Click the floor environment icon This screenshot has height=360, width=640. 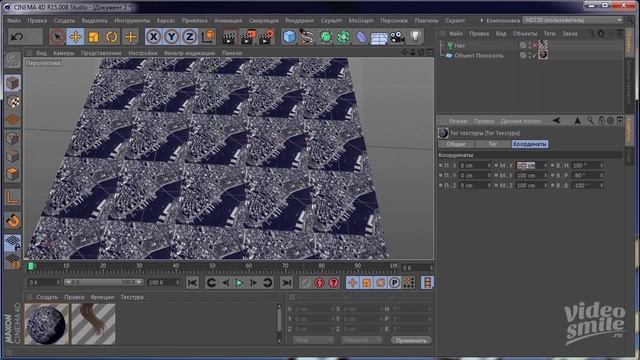379,37
